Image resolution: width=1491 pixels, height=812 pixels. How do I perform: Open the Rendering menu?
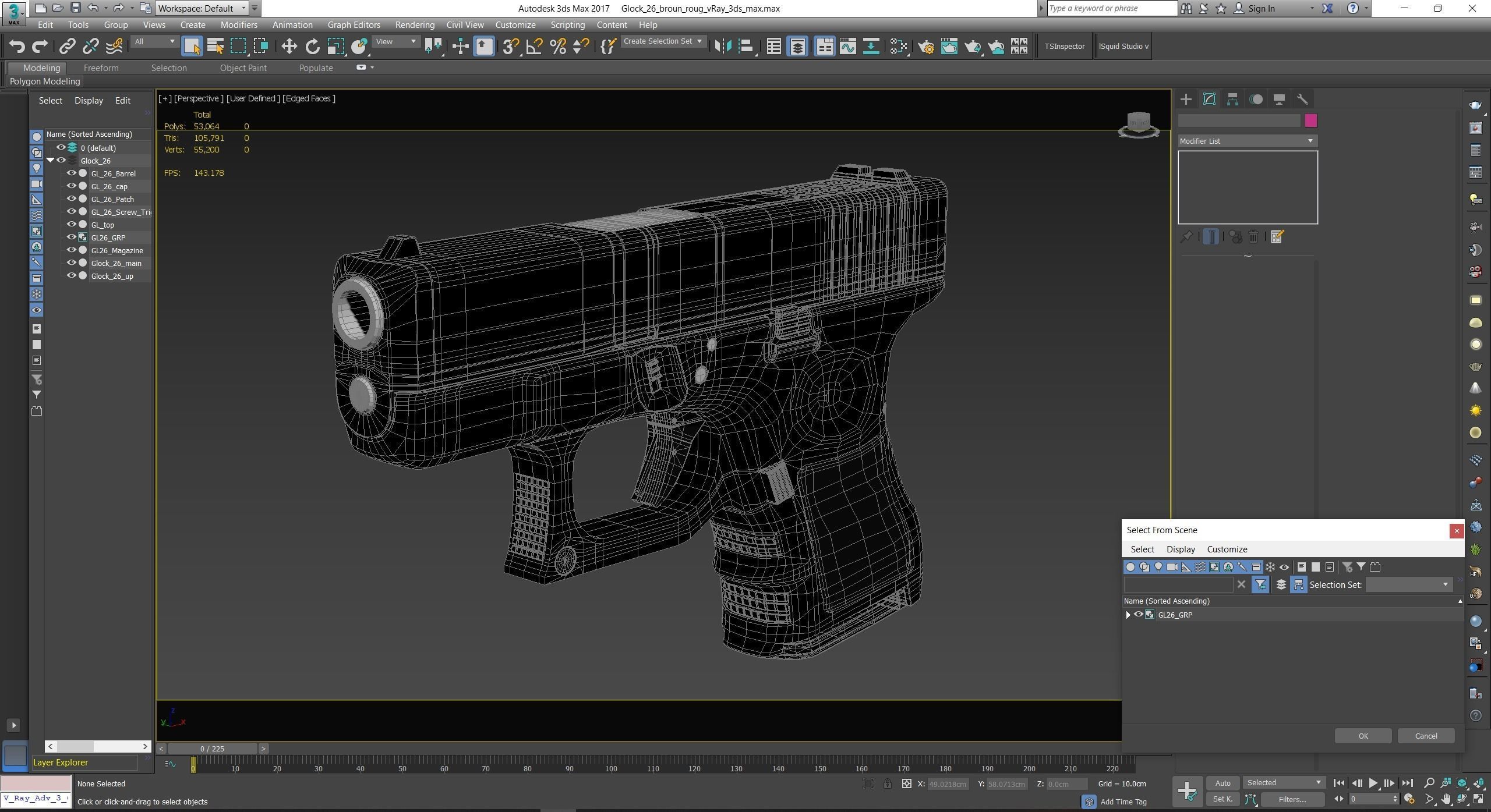pyautogui.click(x=415, y=24)
